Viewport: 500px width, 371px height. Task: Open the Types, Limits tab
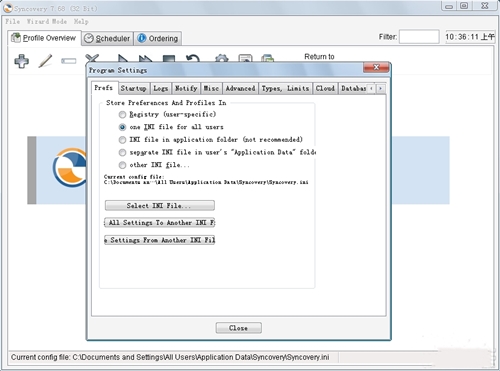pos(285,88)
